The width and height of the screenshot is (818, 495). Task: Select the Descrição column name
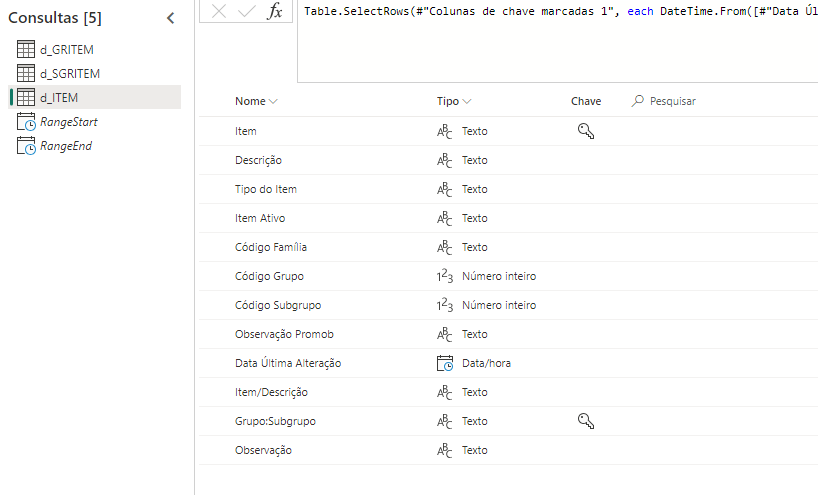[x=258, y=161]
